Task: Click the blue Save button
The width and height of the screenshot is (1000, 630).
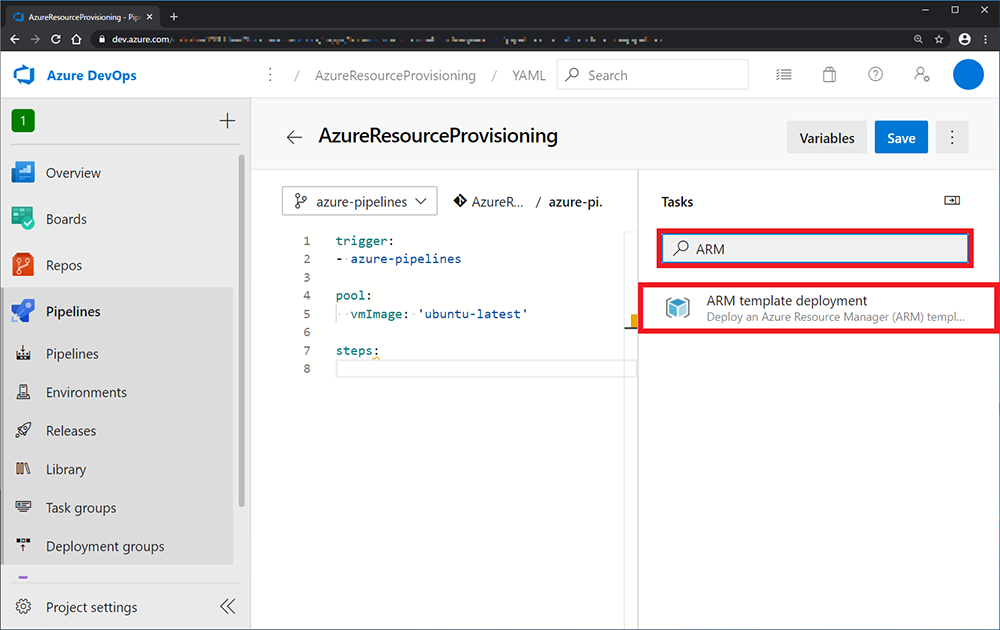Action: click(x=901, y=138)
